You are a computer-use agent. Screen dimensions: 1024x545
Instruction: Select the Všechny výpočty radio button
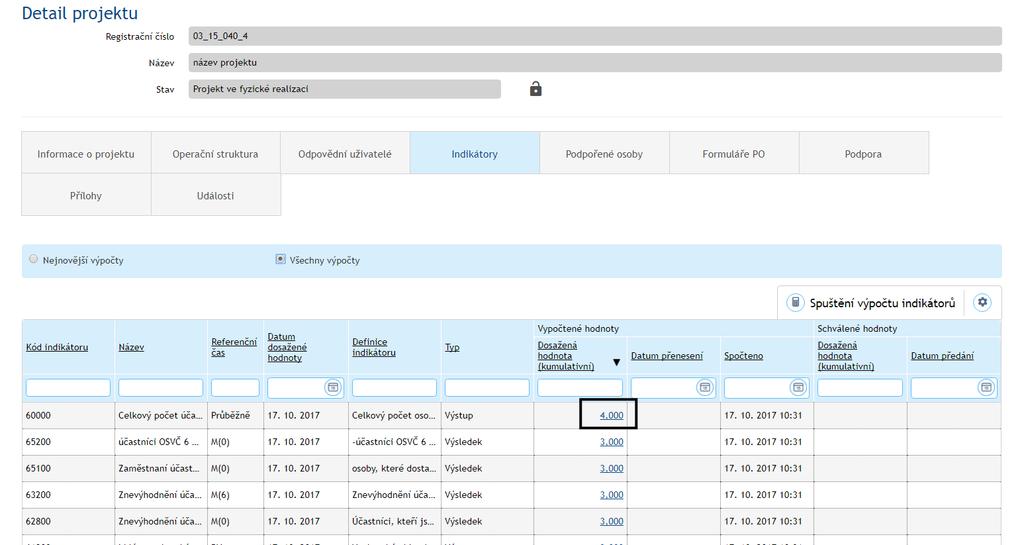(x=280, y=259)
